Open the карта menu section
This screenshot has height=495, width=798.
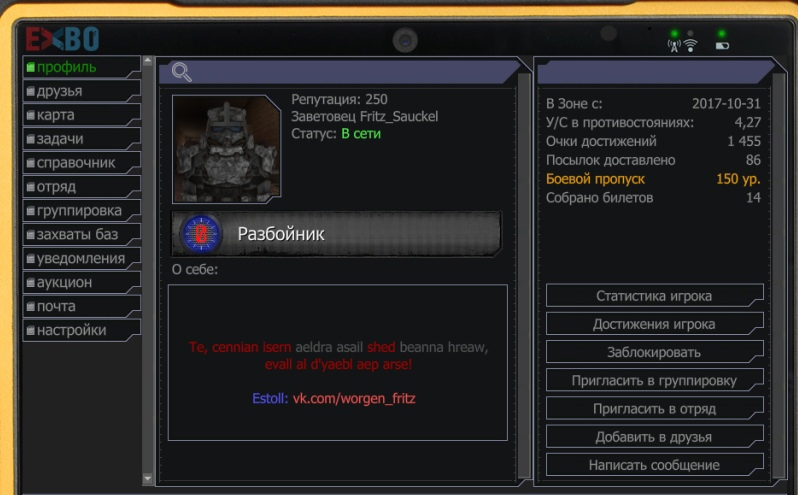(81, 115)
